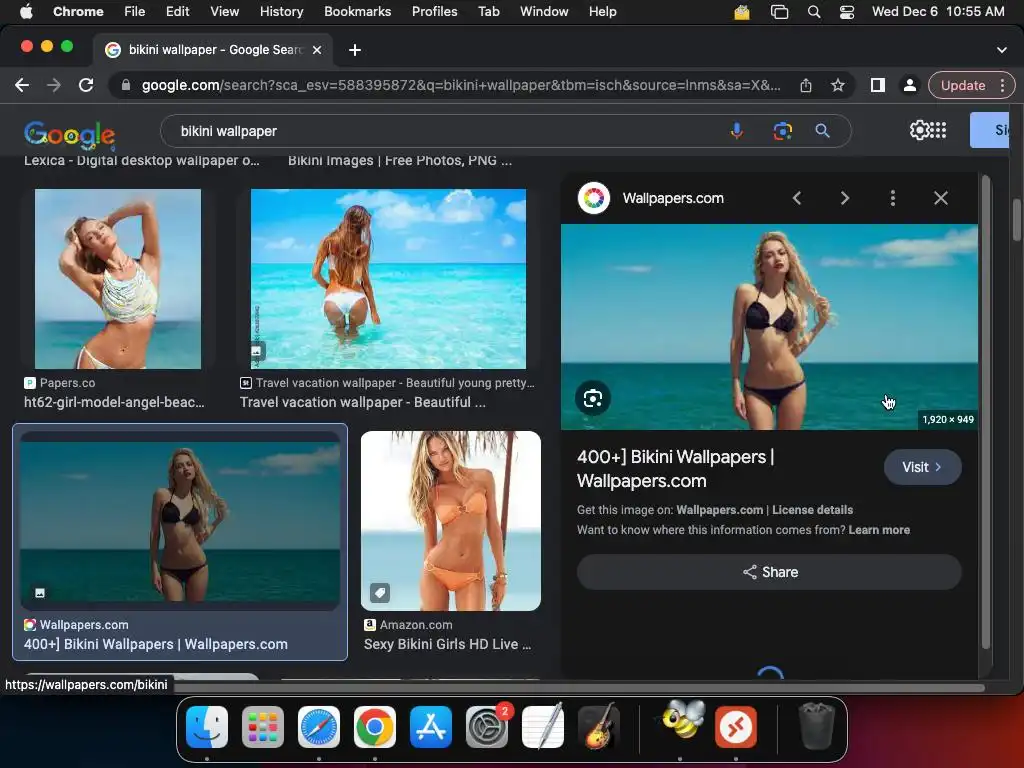
Task: Open the Trash in the Dock
Action: (x=816, y=726)
